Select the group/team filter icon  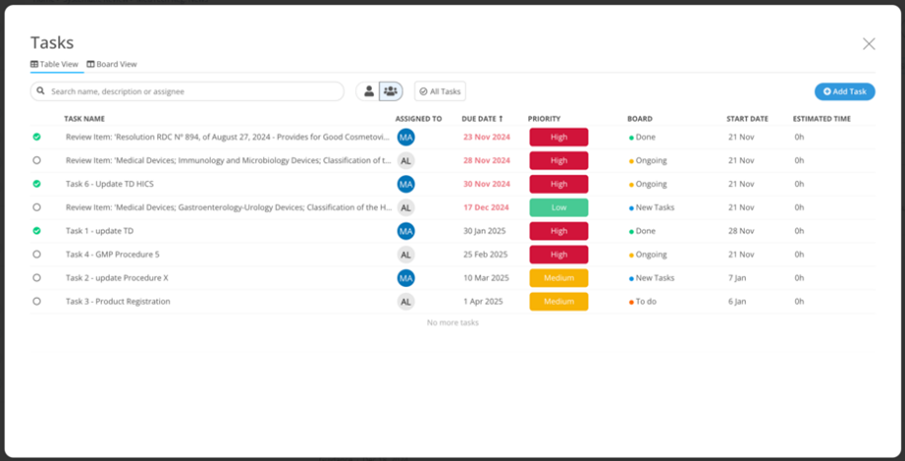tap(391, 91)
